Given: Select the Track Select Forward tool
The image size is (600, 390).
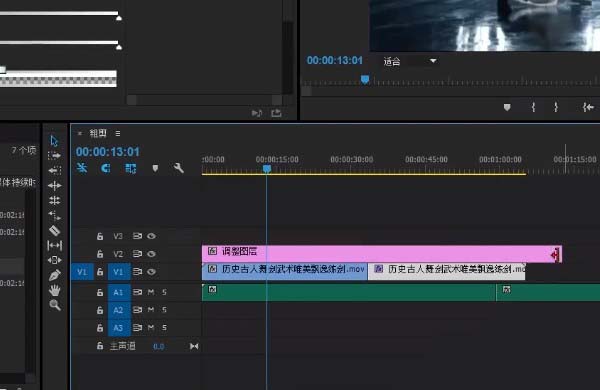Looking at the screenshot, I should [x=54, y=156].
